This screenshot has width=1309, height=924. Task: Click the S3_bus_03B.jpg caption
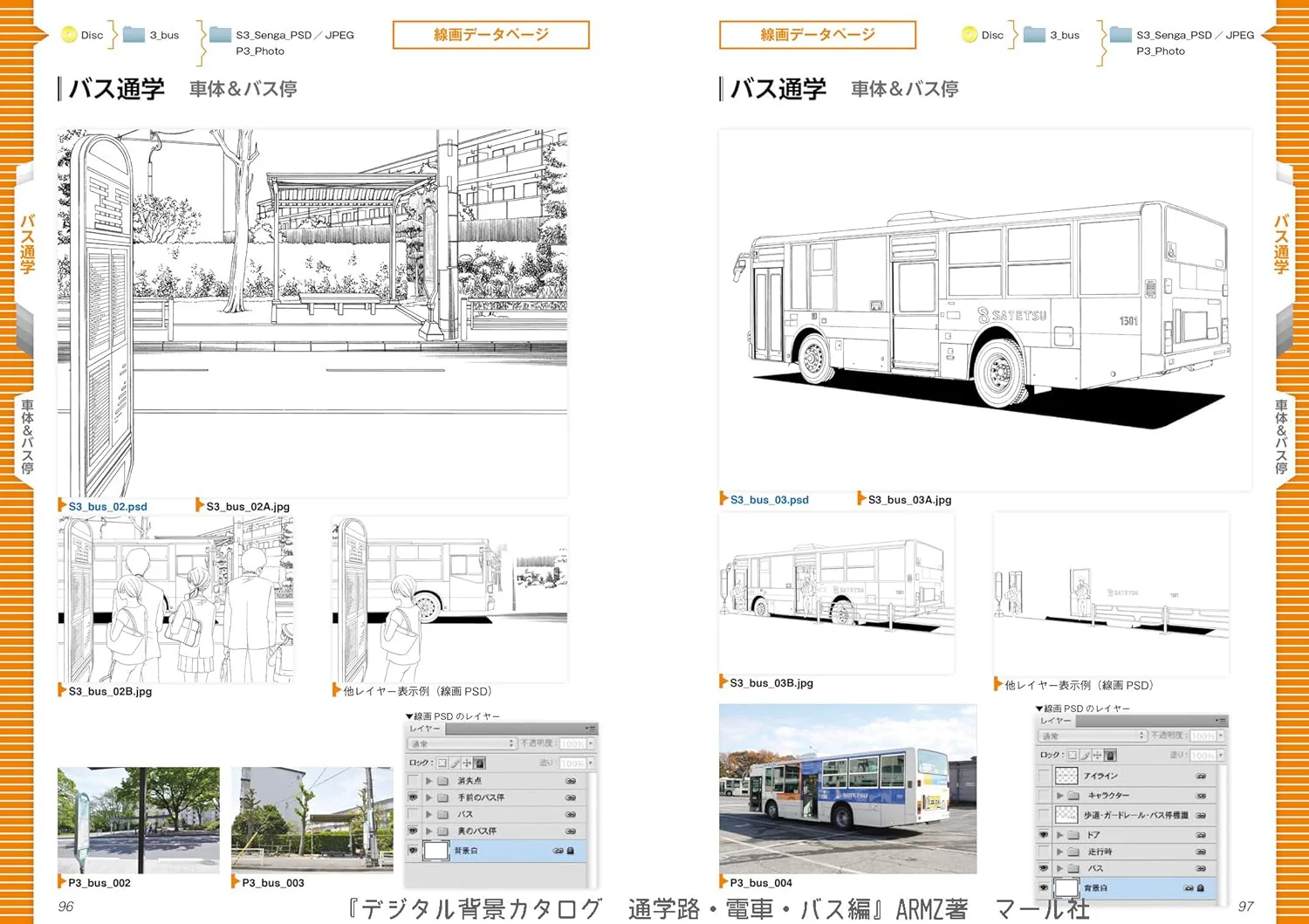[x=771, y=683]
